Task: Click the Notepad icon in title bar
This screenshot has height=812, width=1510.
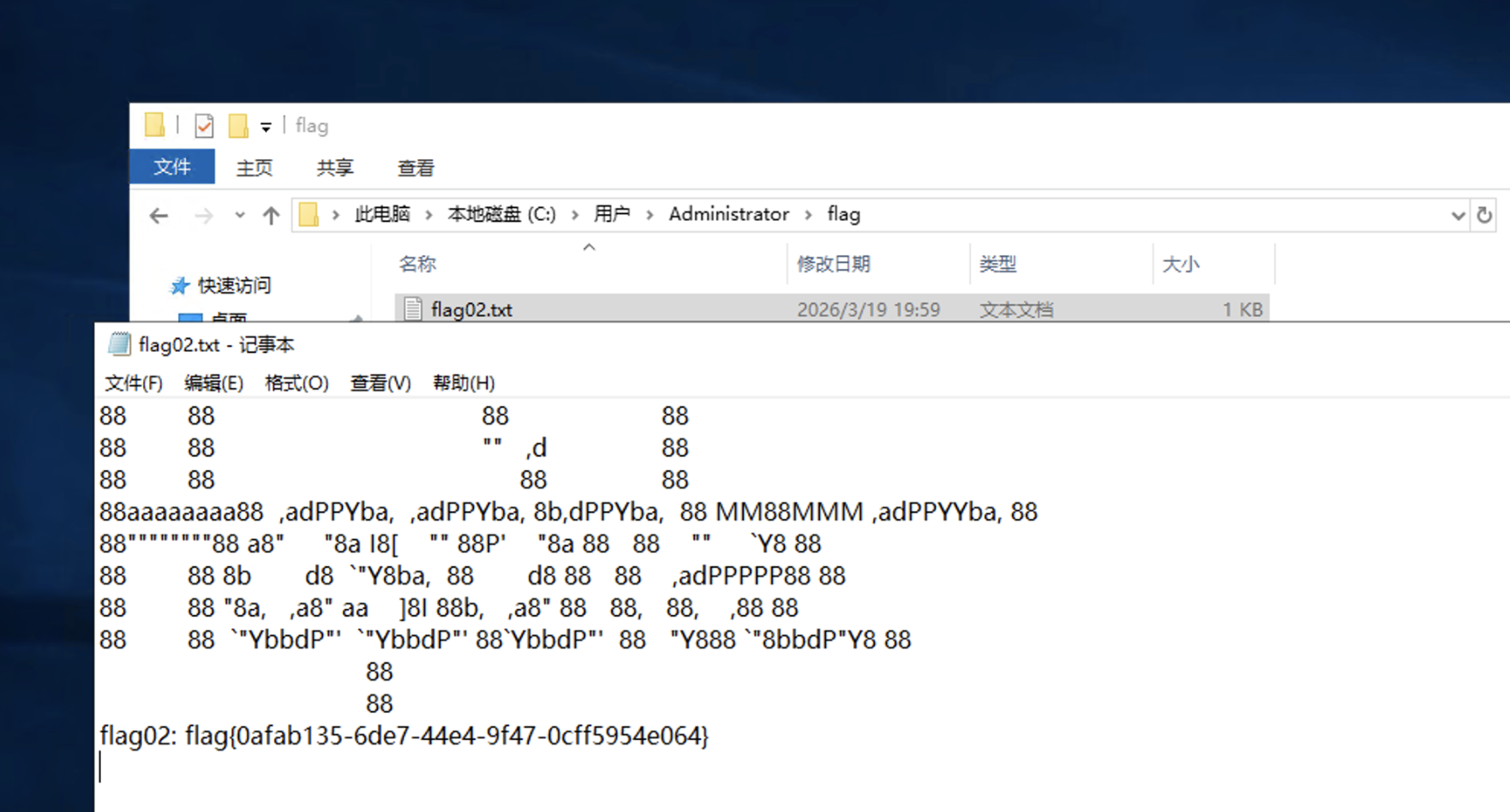Action: coord(118,344)
